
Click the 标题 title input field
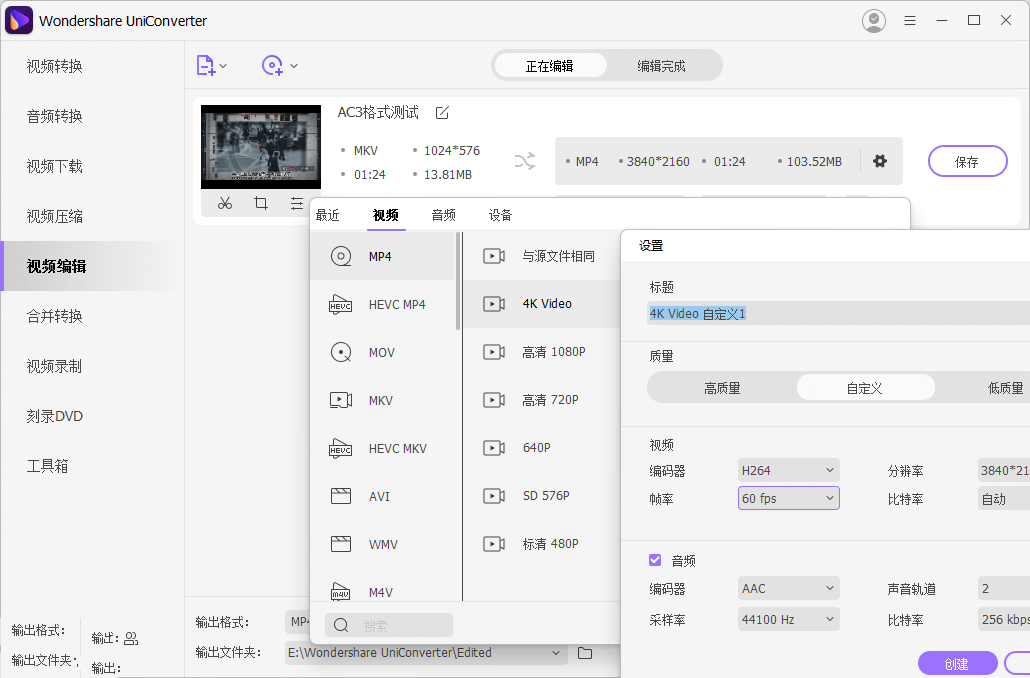(x=838, y=314)
